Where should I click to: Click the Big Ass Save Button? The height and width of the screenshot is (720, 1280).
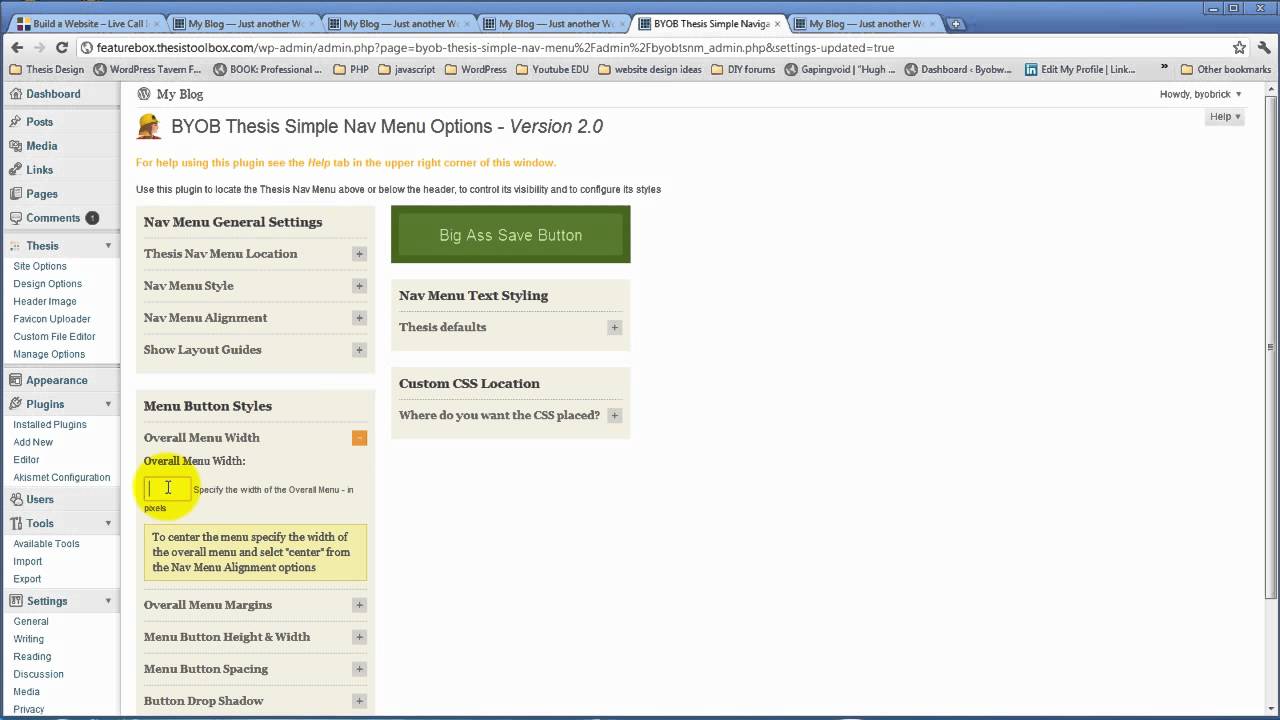click(x=510, y=235)
